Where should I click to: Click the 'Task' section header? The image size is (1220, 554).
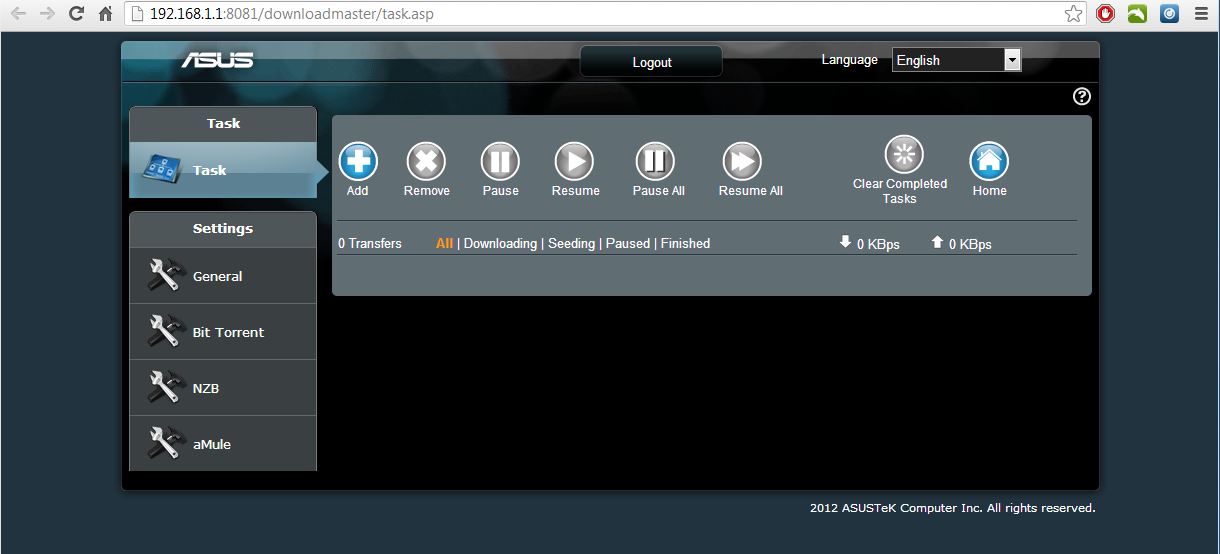point(223,123)
